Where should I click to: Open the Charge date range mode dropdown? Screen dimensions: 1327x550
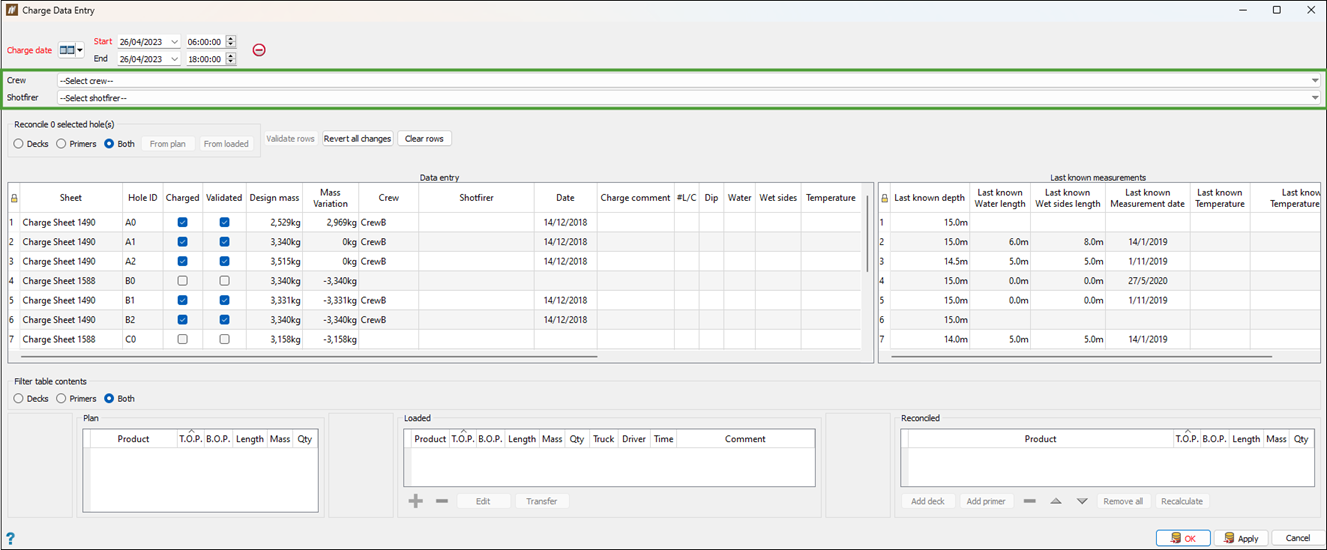(x=71, y=50)
